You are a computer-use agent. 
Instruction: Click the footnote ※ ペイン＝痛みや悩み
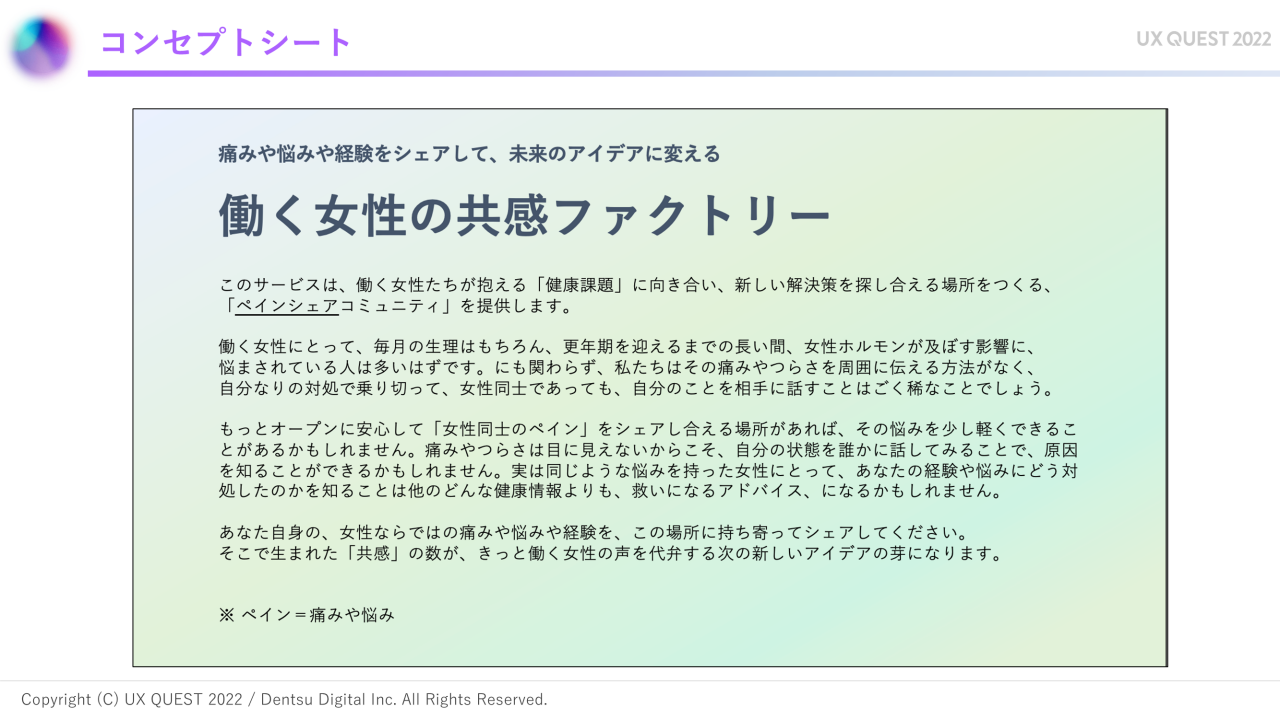[x=306, y=615]
